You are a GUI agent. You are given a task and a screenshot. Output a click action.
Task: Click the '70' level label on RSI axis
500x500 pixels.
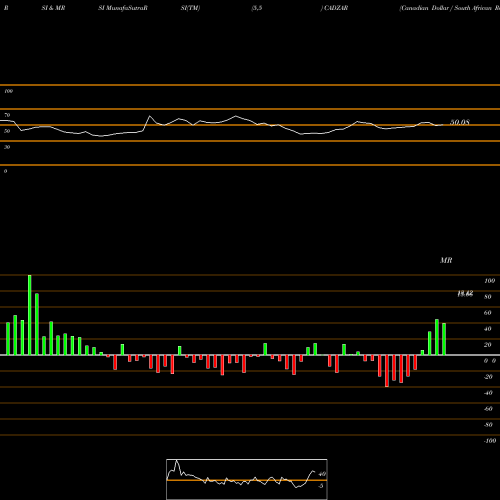pyautogui.click(x=7, y=115)
